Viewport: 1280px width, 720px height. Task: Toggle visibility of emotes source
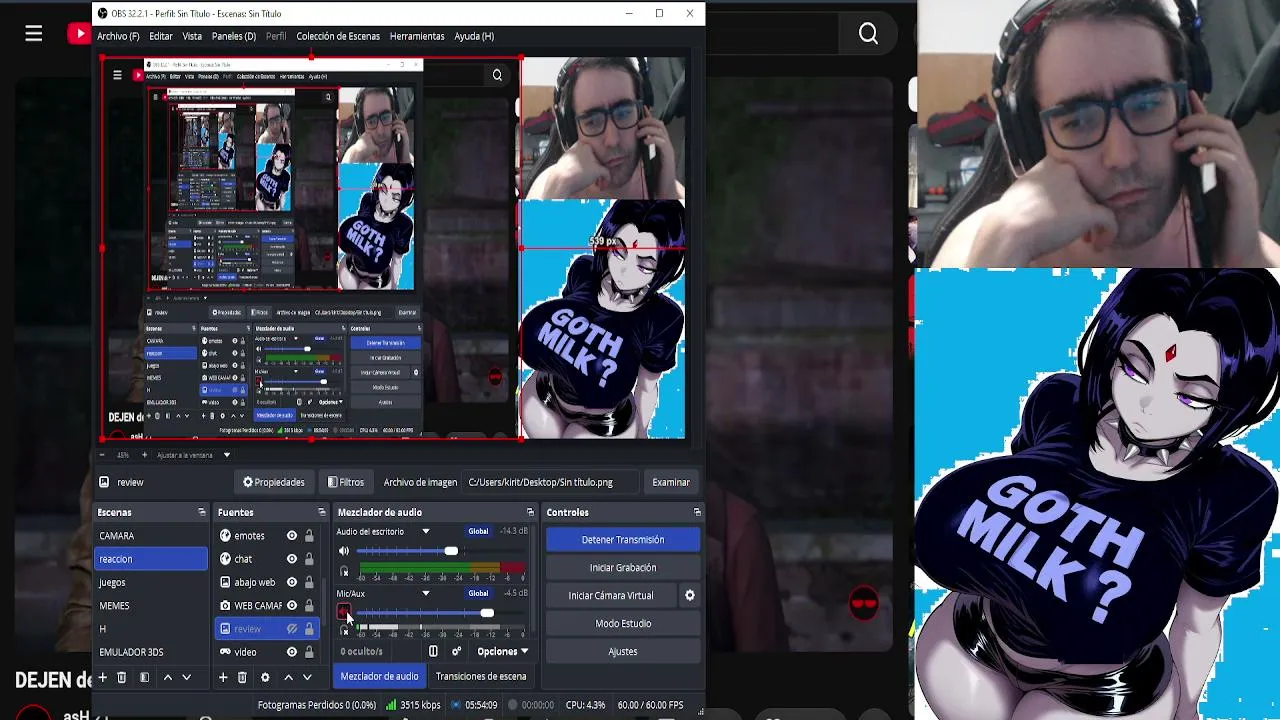click(x=292, y=536)
